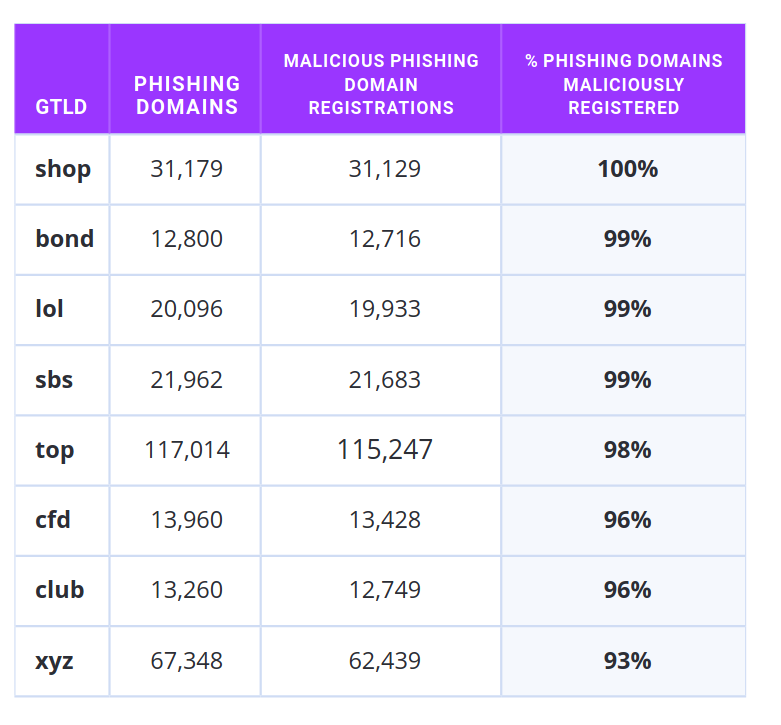Select the 100% percentage cell

coord(627,169)
